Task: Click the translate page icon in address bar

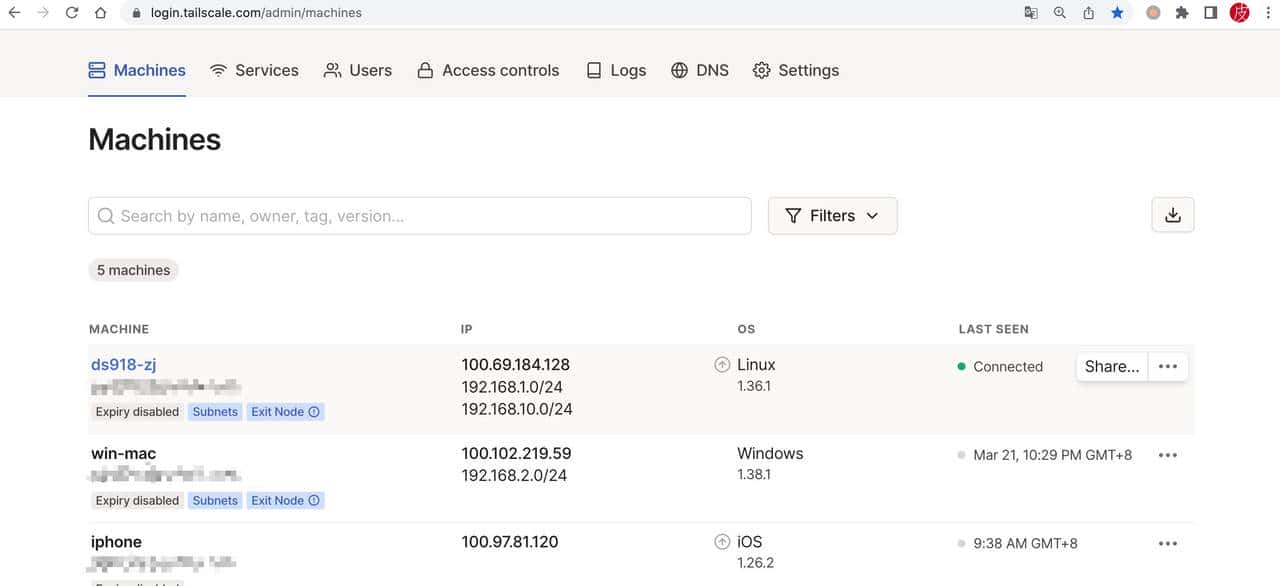Action: 1031,13
